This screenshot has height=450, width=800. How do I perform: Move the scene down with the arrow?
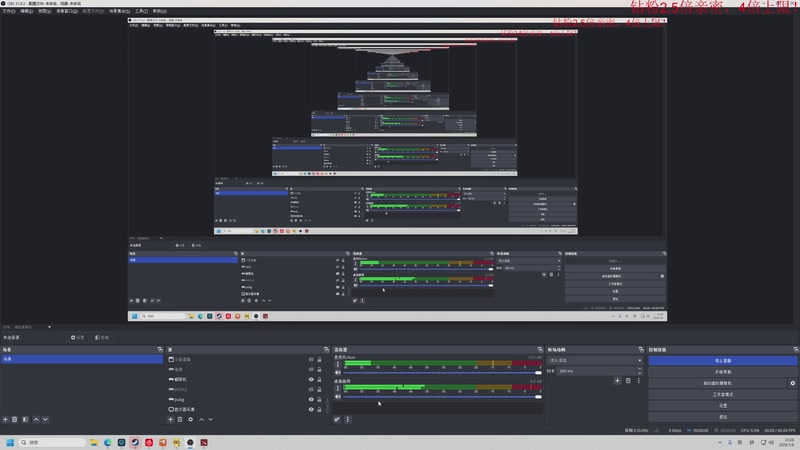click(45, 419)
